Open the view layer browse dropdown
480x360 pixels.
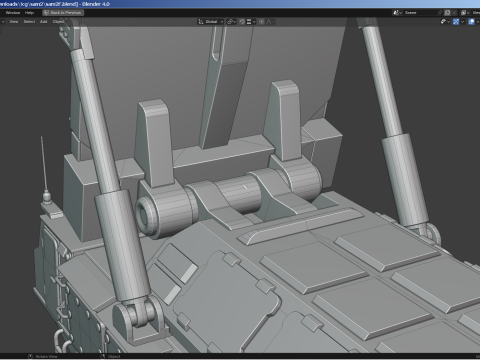click(x=465, y=13)
